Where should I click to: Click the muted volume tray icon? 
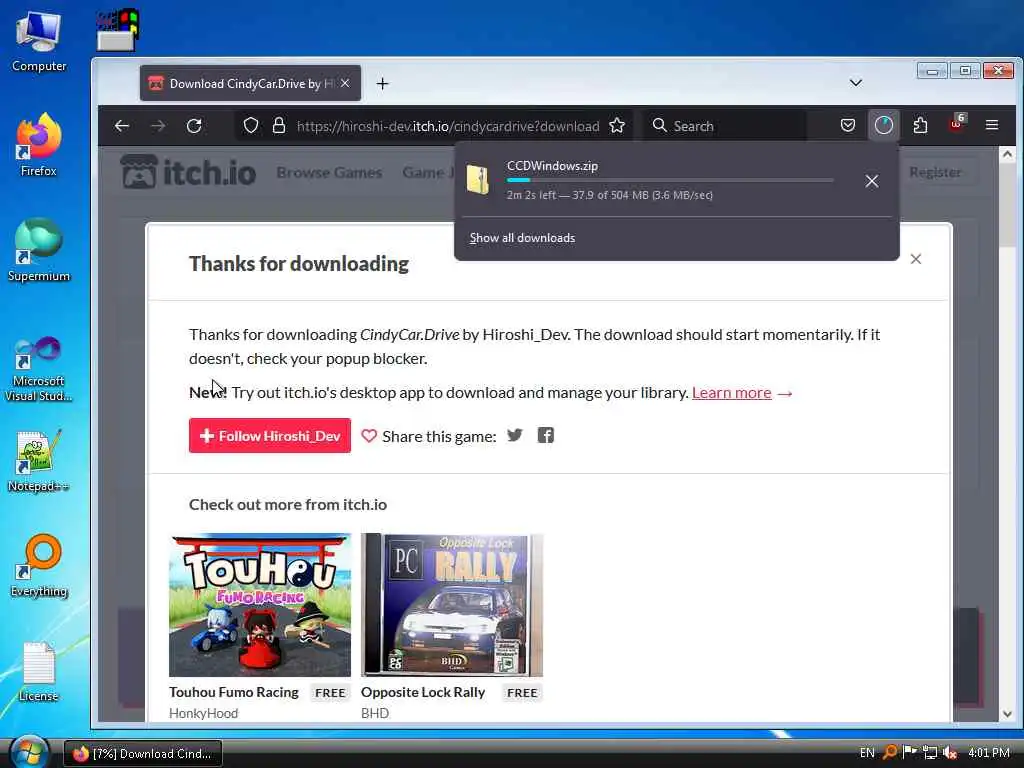coord(950,753)
